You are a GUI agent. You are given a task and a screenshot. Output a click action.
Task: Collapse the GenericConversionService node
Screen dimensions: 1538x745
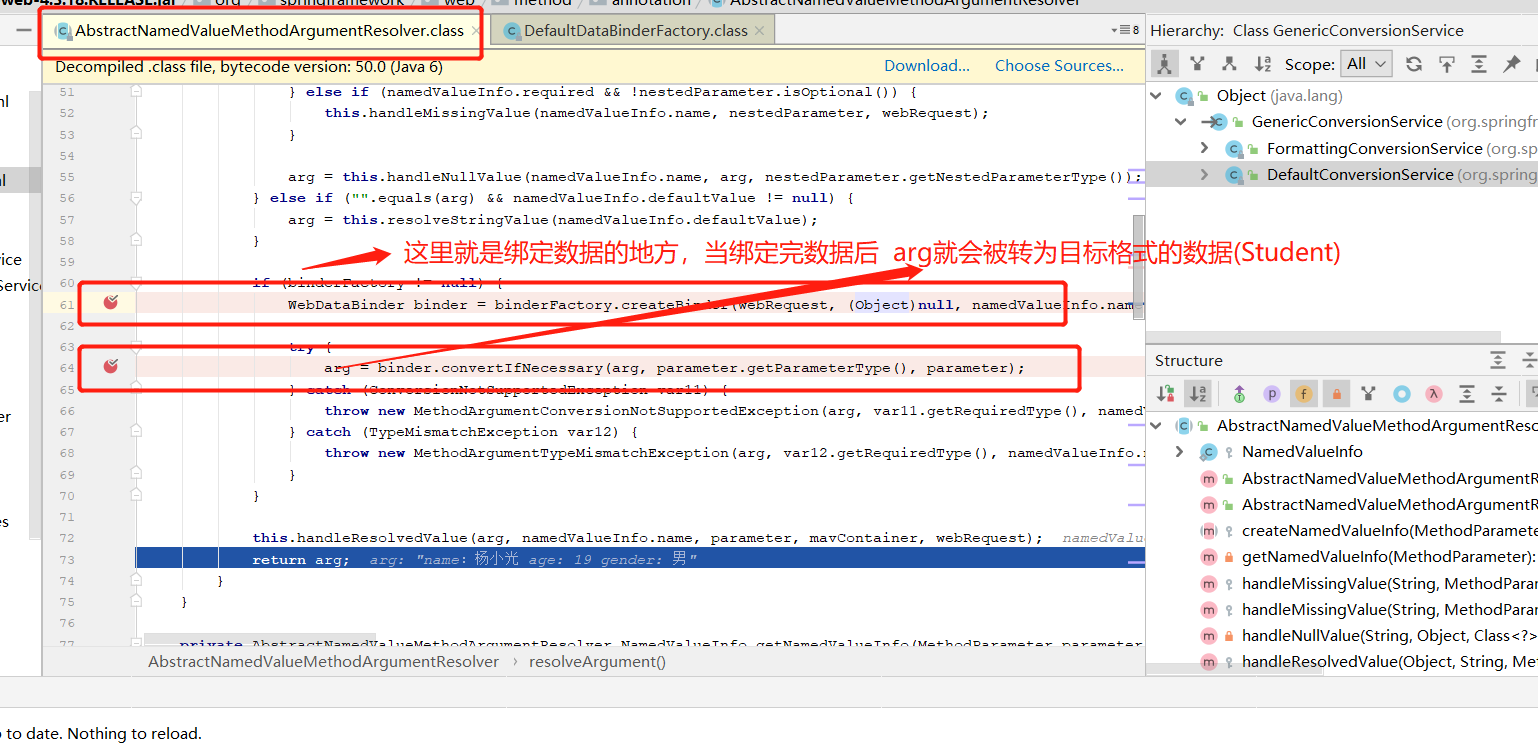point(1181,122)
